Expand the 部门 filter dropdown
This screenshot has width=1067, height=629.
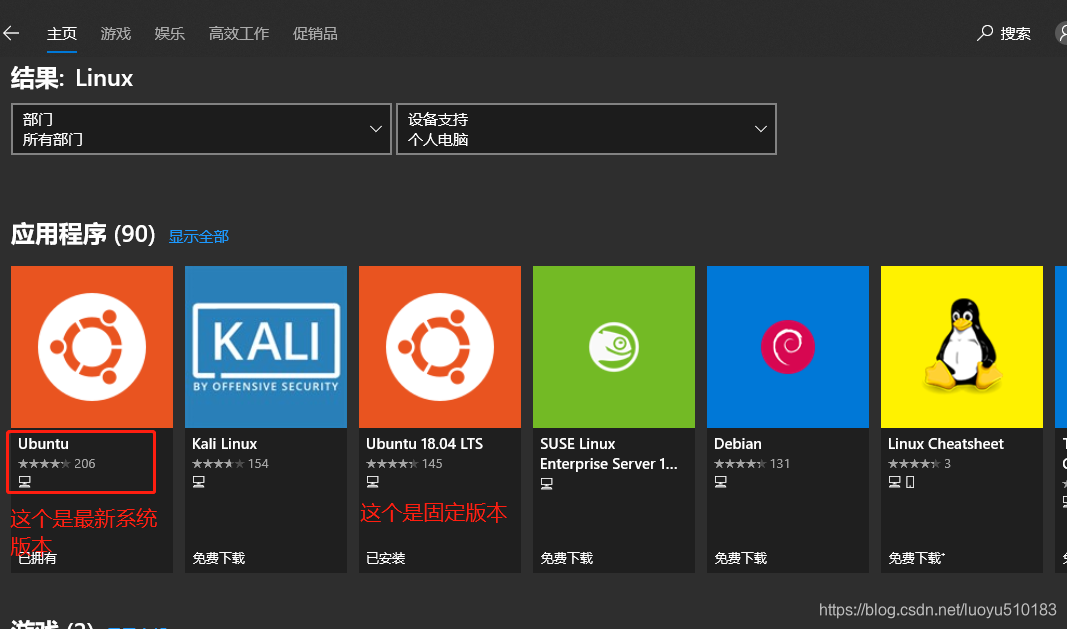pos(201,129)
